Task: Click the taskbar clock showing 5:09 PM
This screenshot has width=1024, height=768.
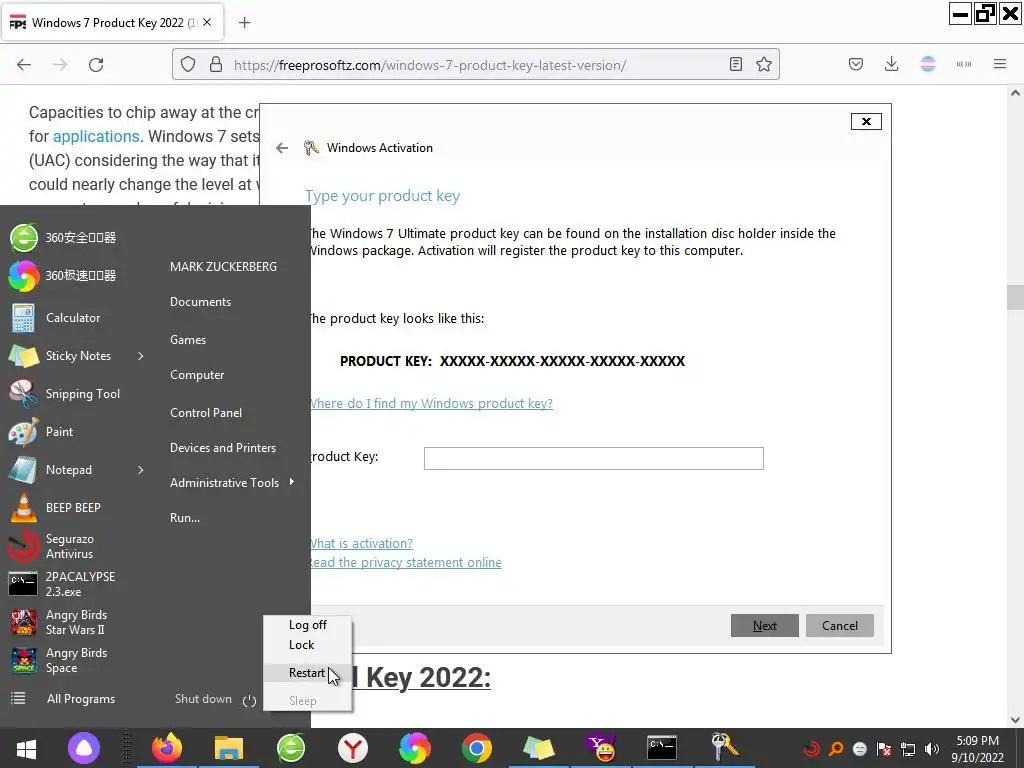Action: tap(978, 749)
